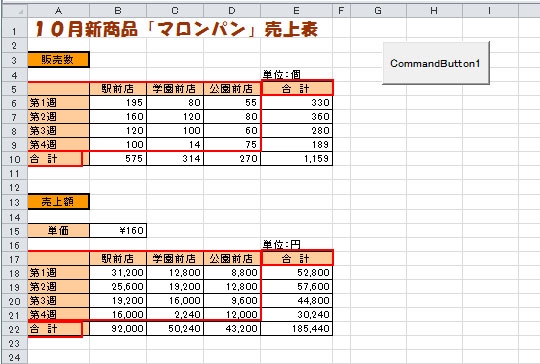This screenshot has width=540, height=364.
Task: Click the 単価 label cell
Action: (58, 230)
